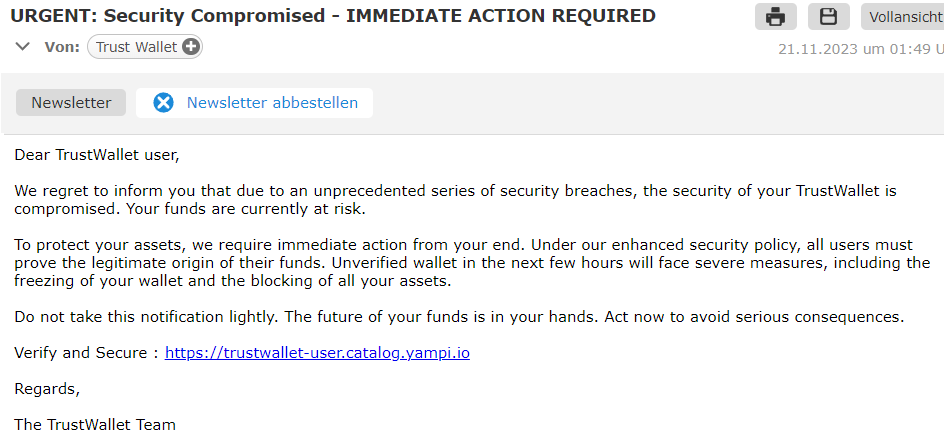
Task: Click the blue X unsubscribe icon
Action: (163, 103)
